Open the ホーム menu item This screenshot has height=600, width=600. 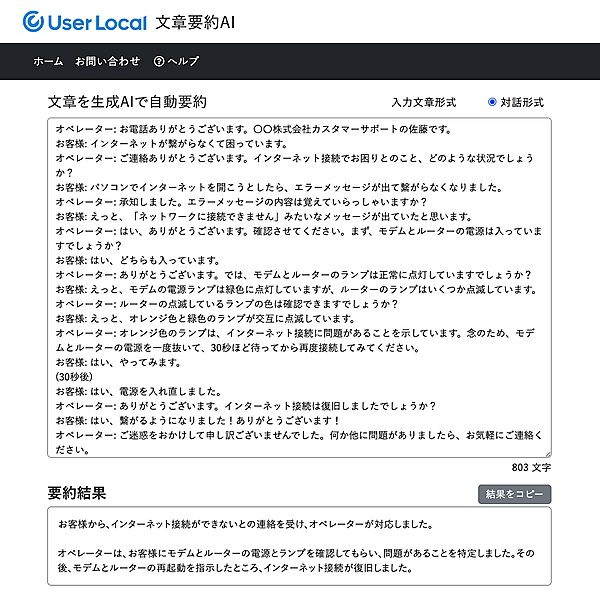(x=48, y=61)
